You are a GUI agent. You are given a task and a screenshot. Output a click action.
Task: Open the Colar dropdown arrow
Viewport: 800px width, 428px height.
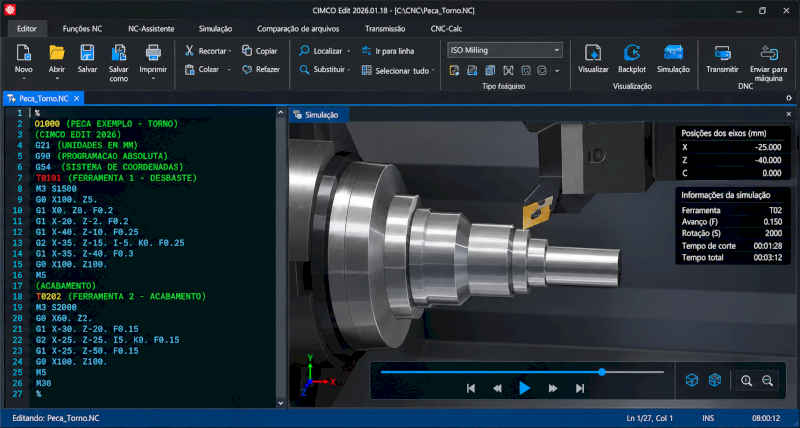pos(229,69)
